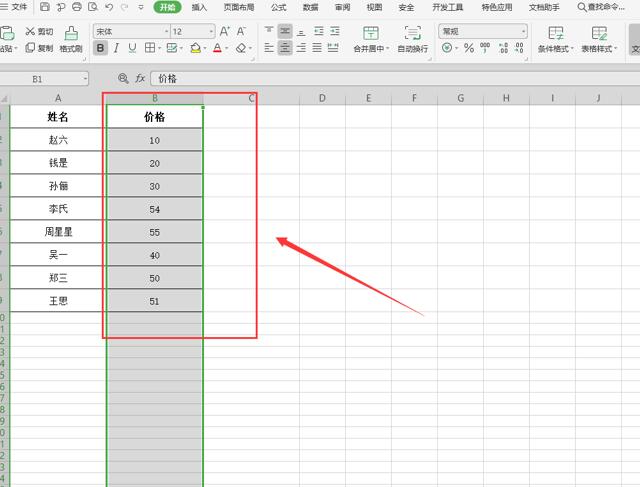The height and width of the screenshot is (487, 640).
Task: Select cell A2 containing 赵六
Action: pyautogui.click(x=58, y=140)
